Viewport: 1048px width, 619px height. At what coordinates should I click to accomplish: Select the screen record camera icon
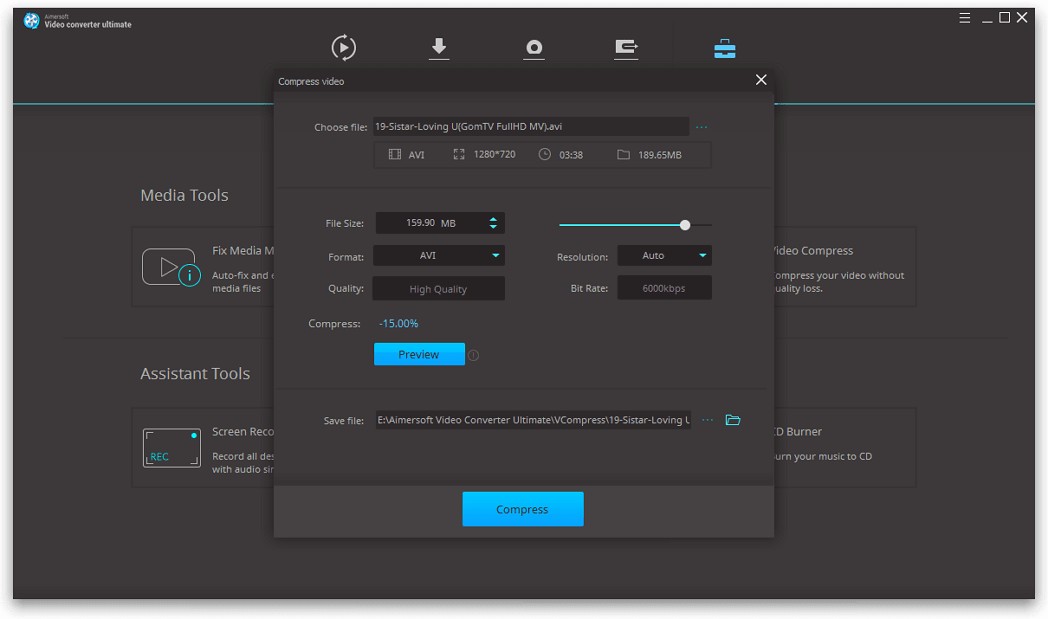(534, 47)
